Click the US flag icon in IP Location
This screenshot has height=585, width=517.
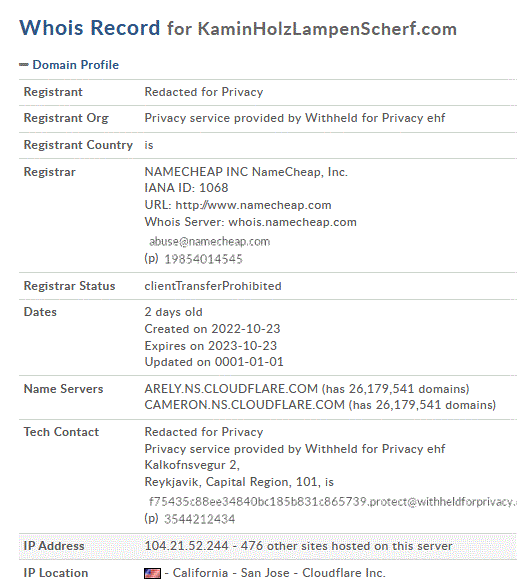(152, 573)
